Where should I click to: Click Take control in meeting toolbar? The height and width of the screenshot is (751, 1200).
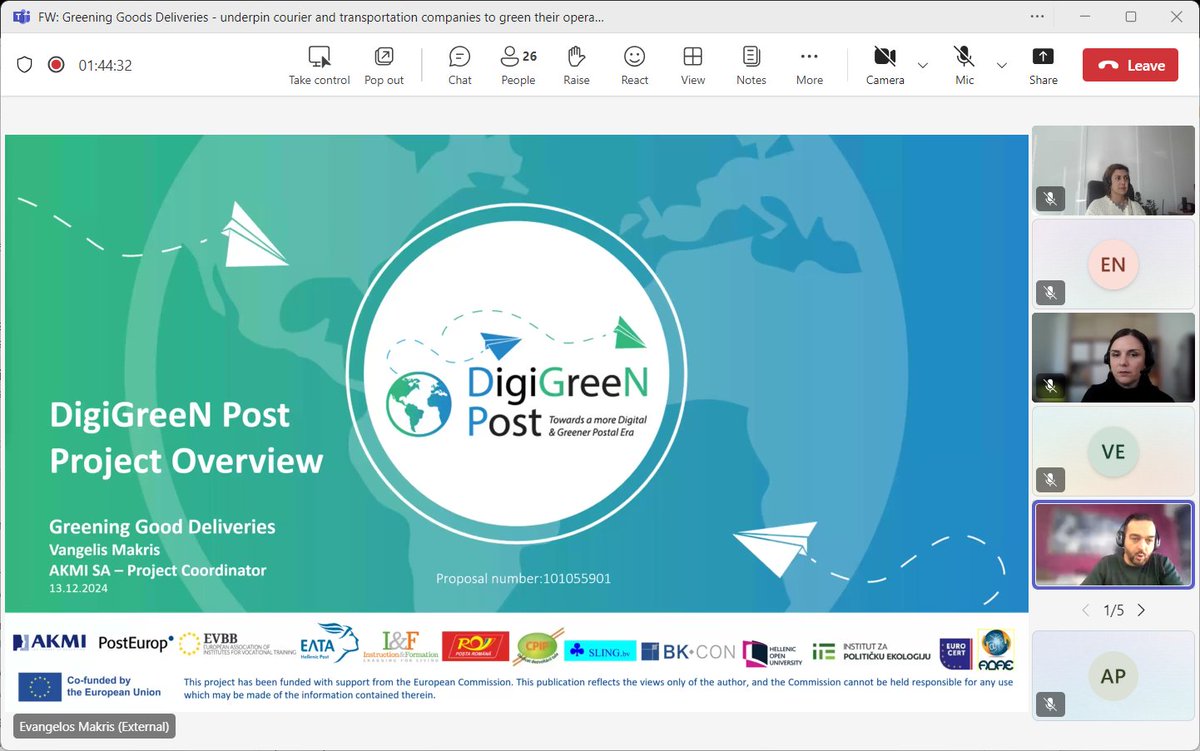tap(319, 66)
